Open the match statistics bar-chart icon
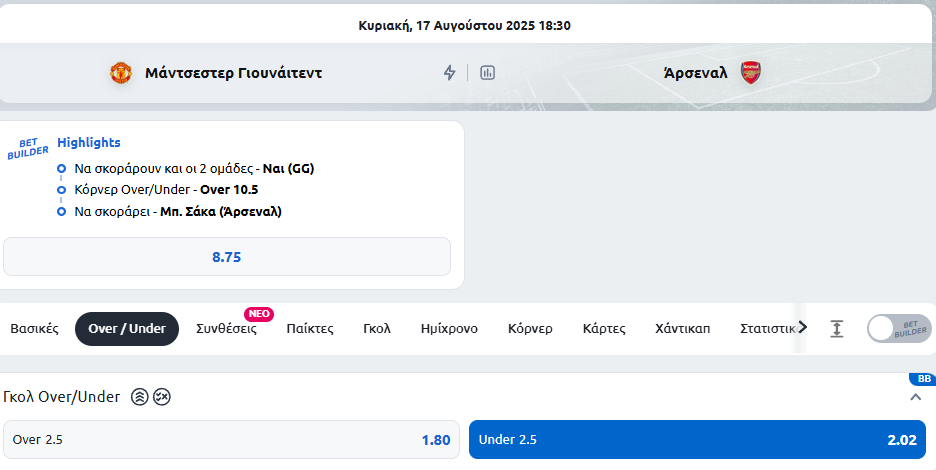Image resolution: width=936 pixels, height=470 pixels. [488, 73]
